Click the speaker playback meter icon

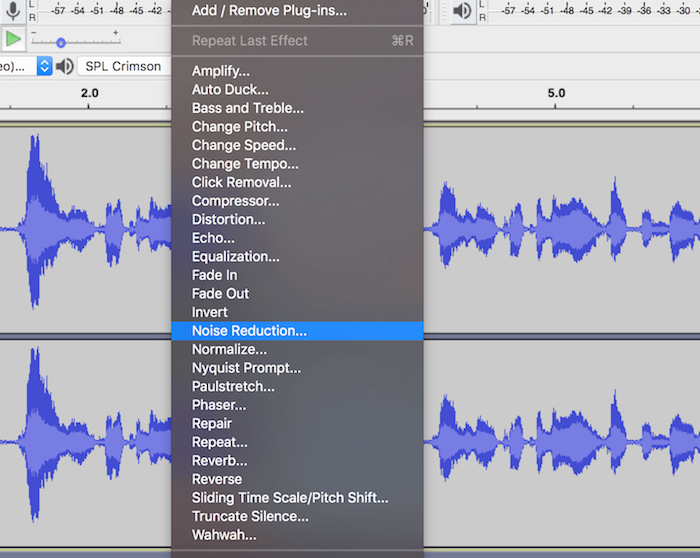point(462,11)
